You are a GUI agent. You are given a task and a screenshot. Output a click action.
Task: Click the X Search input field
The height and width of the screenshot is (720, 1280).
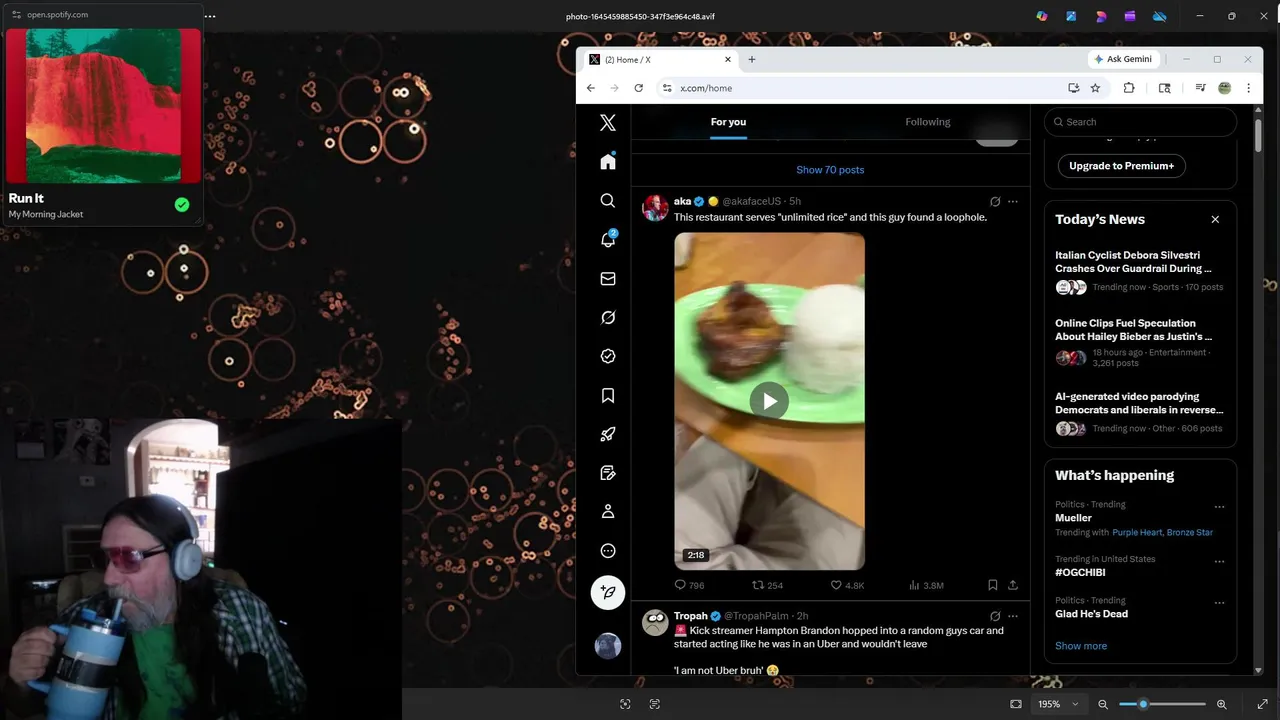[x=1140, y=122]
